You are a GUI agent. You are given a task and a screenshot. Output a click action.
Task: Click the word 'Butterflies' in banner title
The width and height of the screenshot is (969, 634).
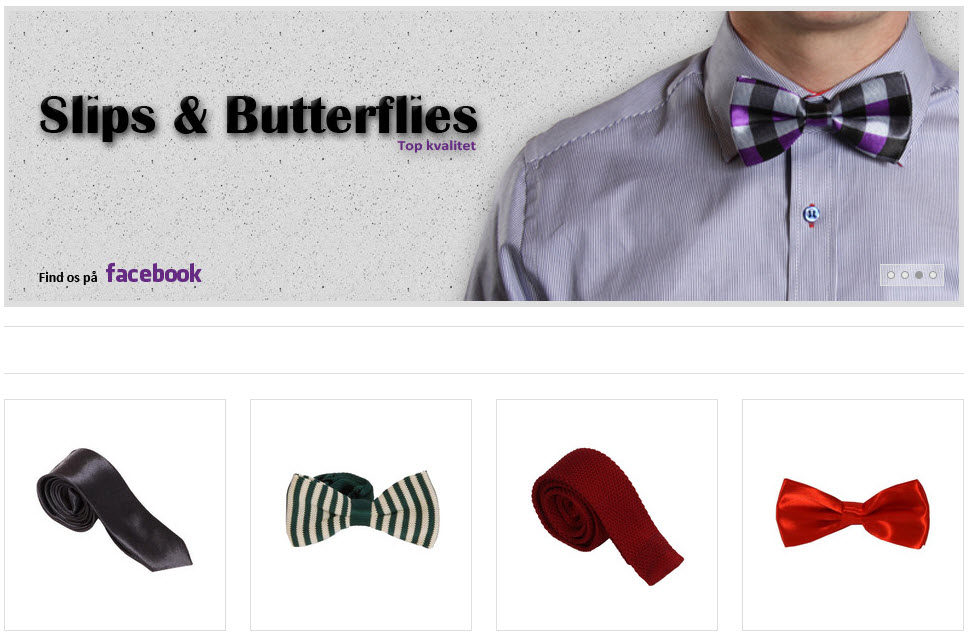(x=352, y=115)
